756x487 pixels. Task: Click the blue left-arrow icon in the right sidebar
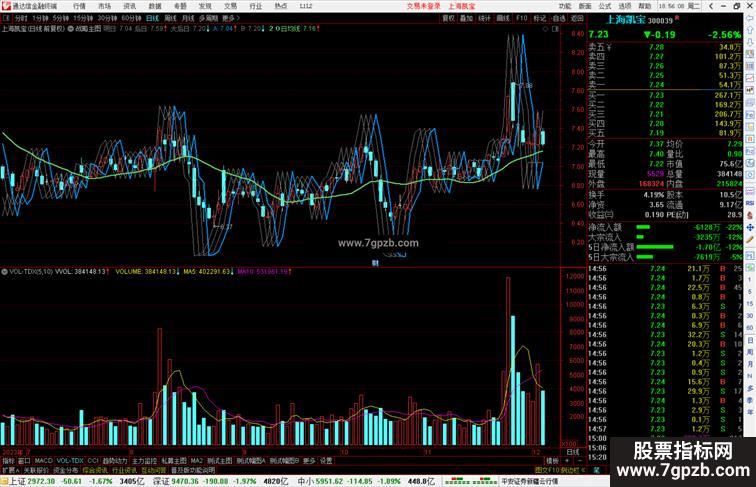tap(750, 18)
